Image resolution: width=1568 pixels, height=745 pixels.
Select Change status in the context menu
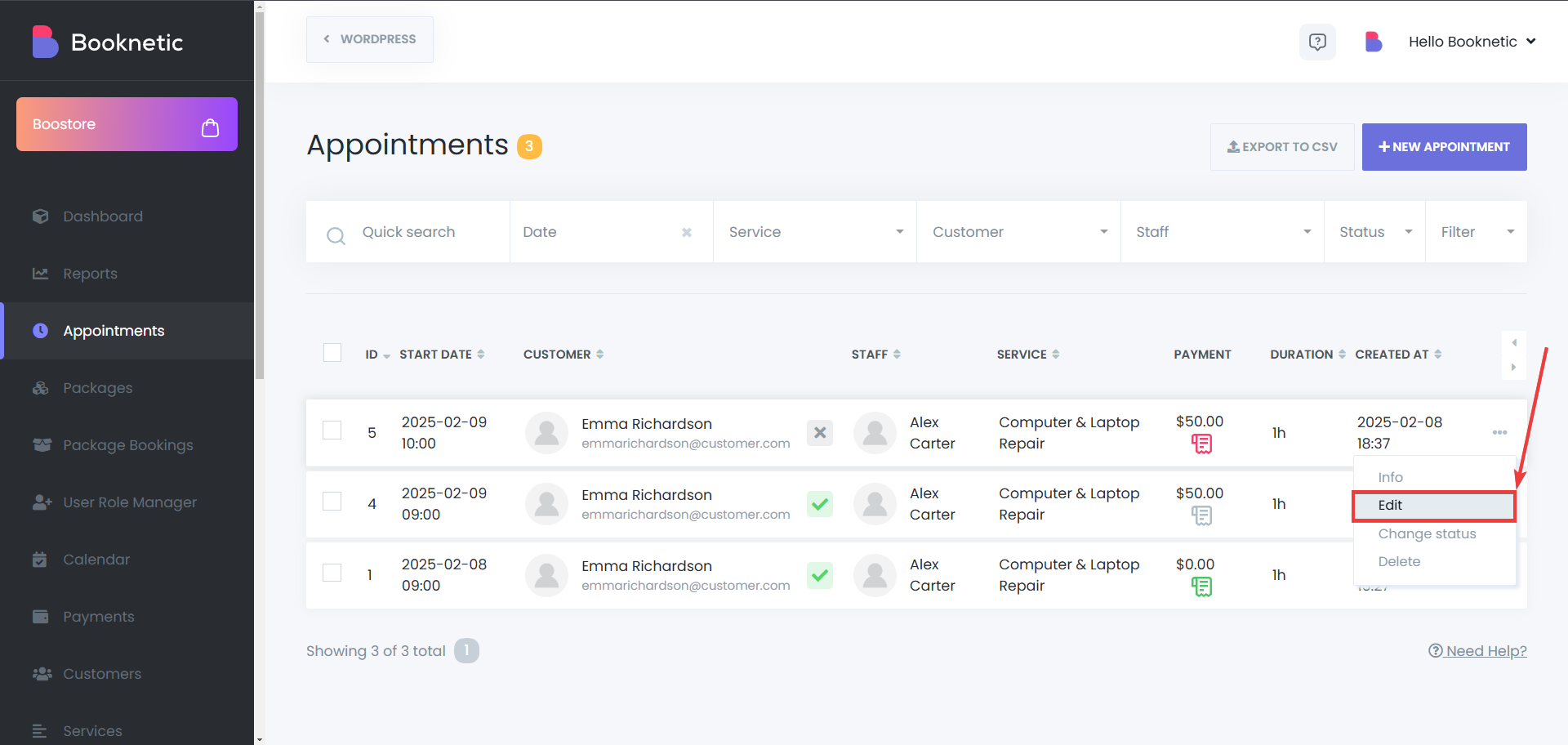pyautogui.click(x=1434, y=533)
